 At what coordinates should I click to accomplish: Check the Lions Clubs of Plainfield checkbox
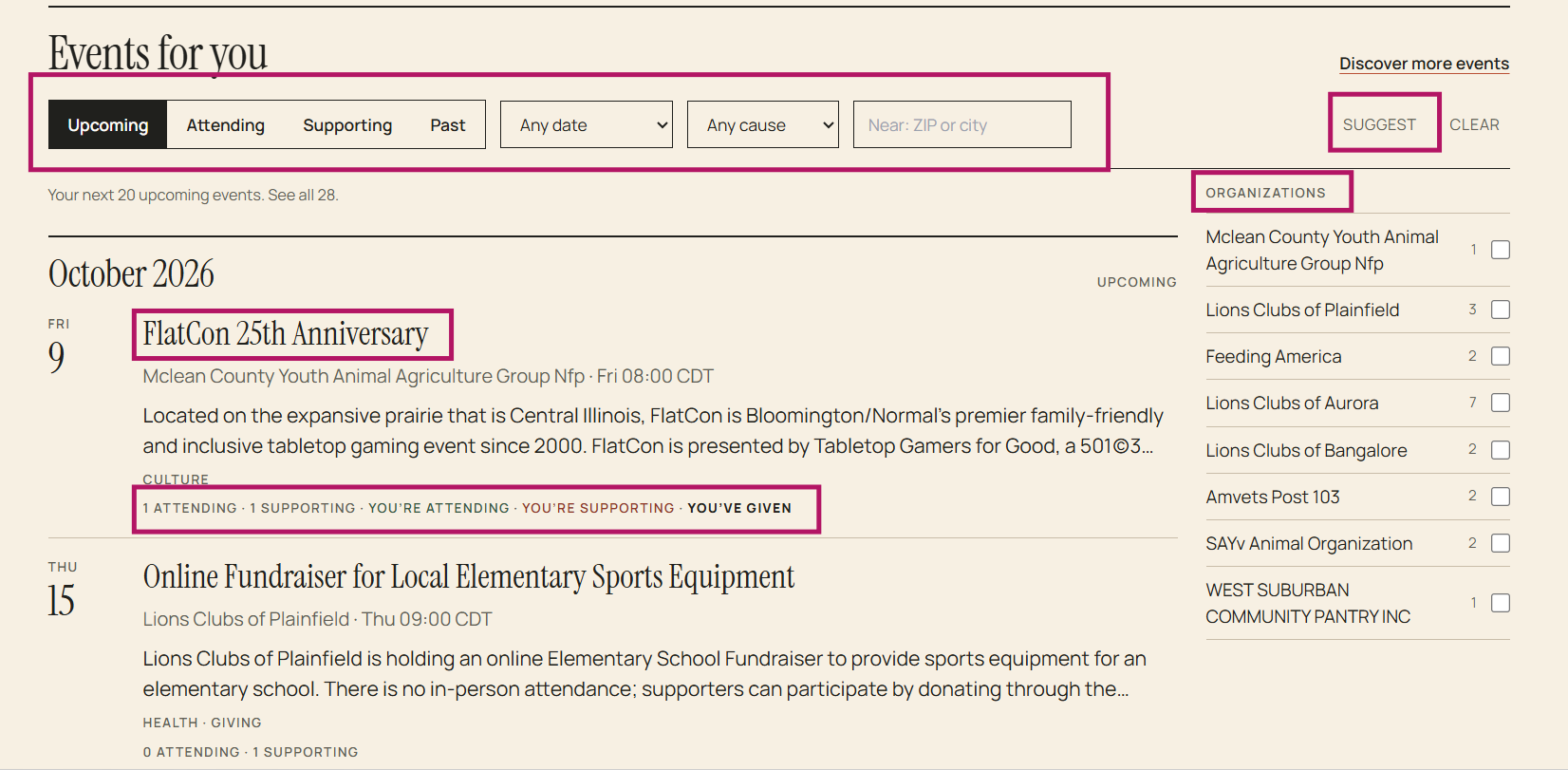click(1501, 310)
